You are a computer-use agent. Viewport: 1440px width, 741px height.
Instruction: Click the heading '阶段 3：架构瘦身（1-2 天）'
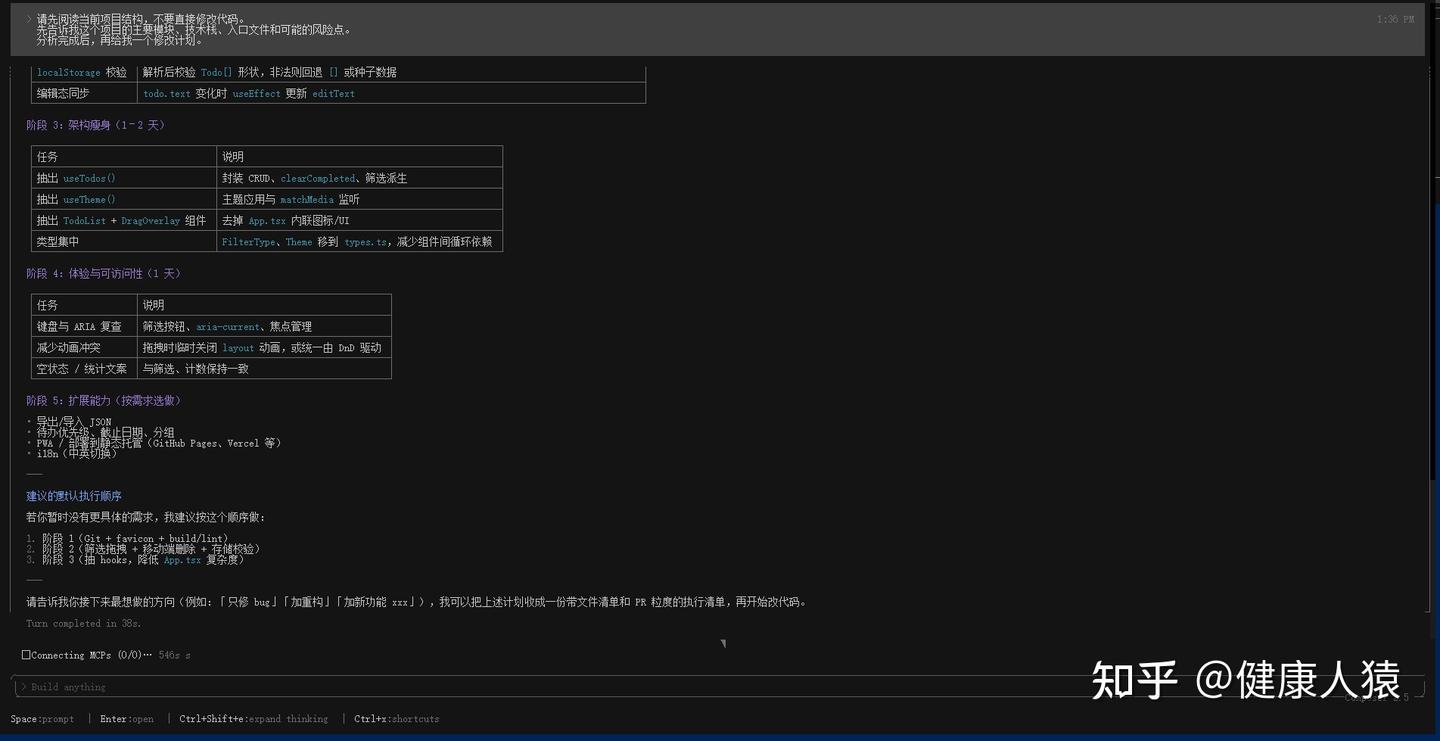point(95,125)
